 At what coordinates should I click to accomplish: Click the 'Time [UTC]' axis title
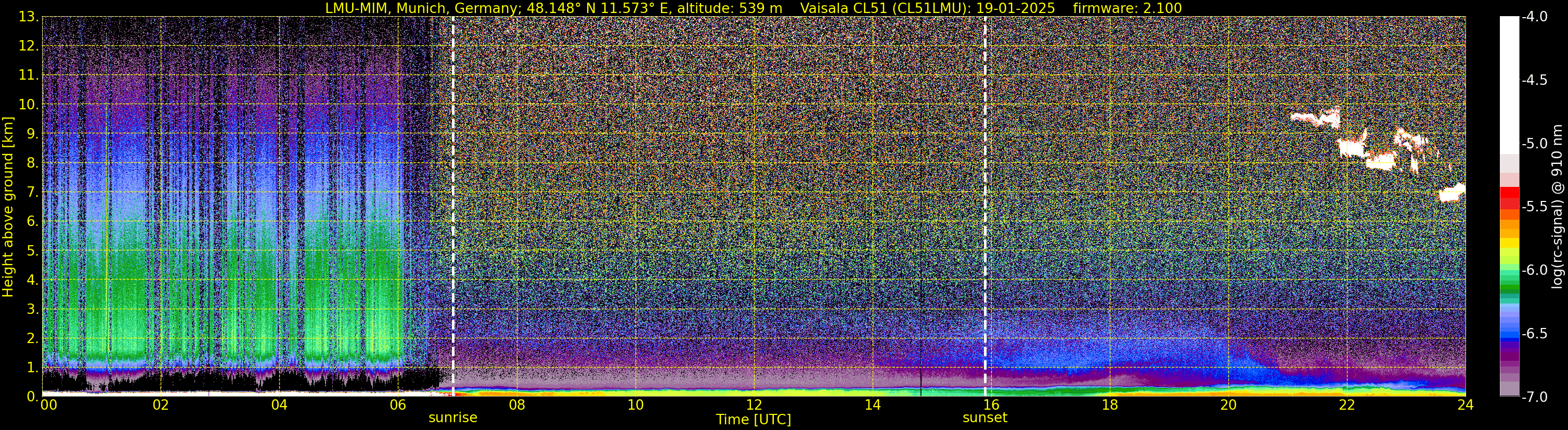[x=754, y=420]
